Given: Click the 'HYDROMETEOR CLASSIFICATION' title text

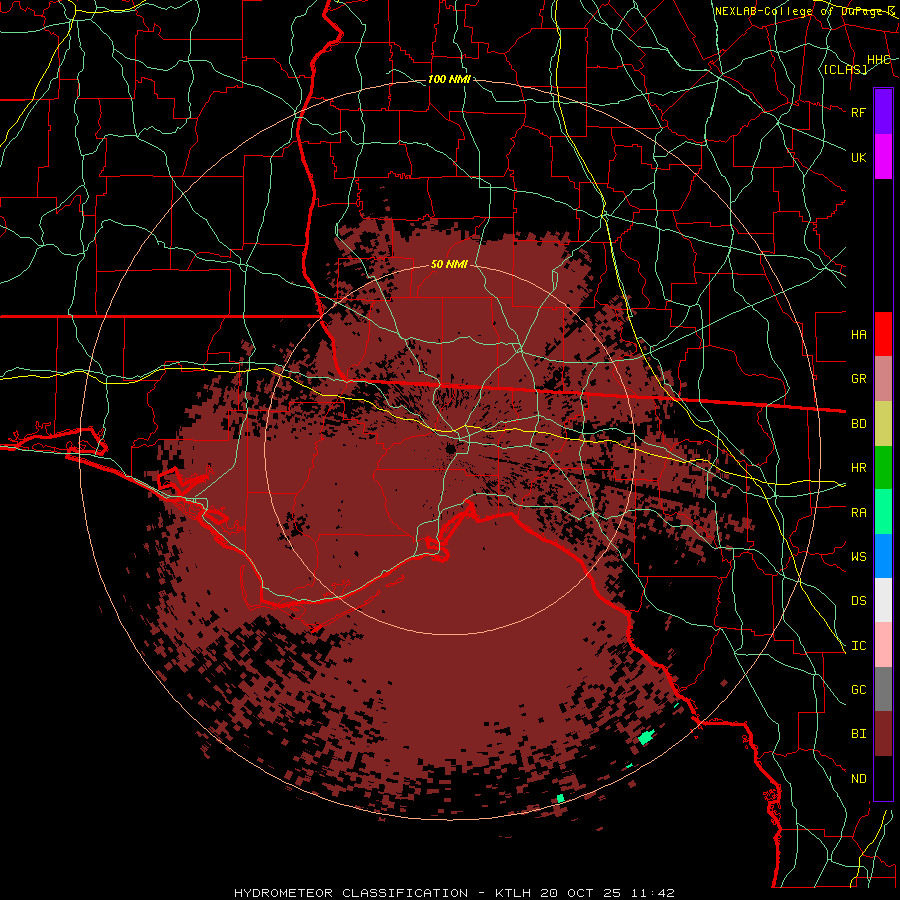Looking at the screenshot, I should (x=351, y=893).
